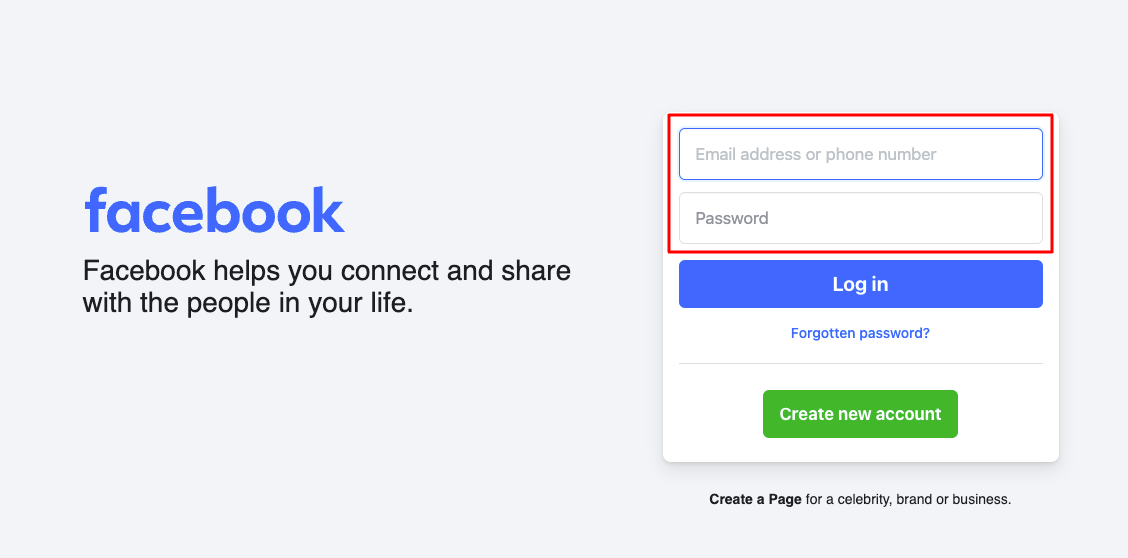This screenshot has width=1128, height=558.
Task: Click the double "oo" in the facebook logo
Action: pyautogui.click(x=268, y=212)
